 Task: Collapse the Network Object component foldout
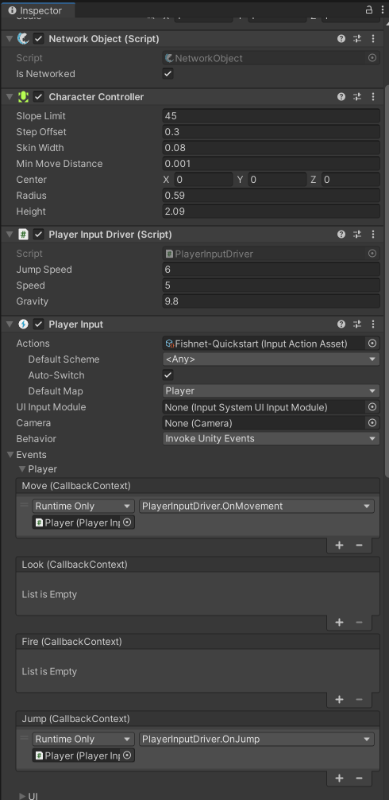coord(9,39)
